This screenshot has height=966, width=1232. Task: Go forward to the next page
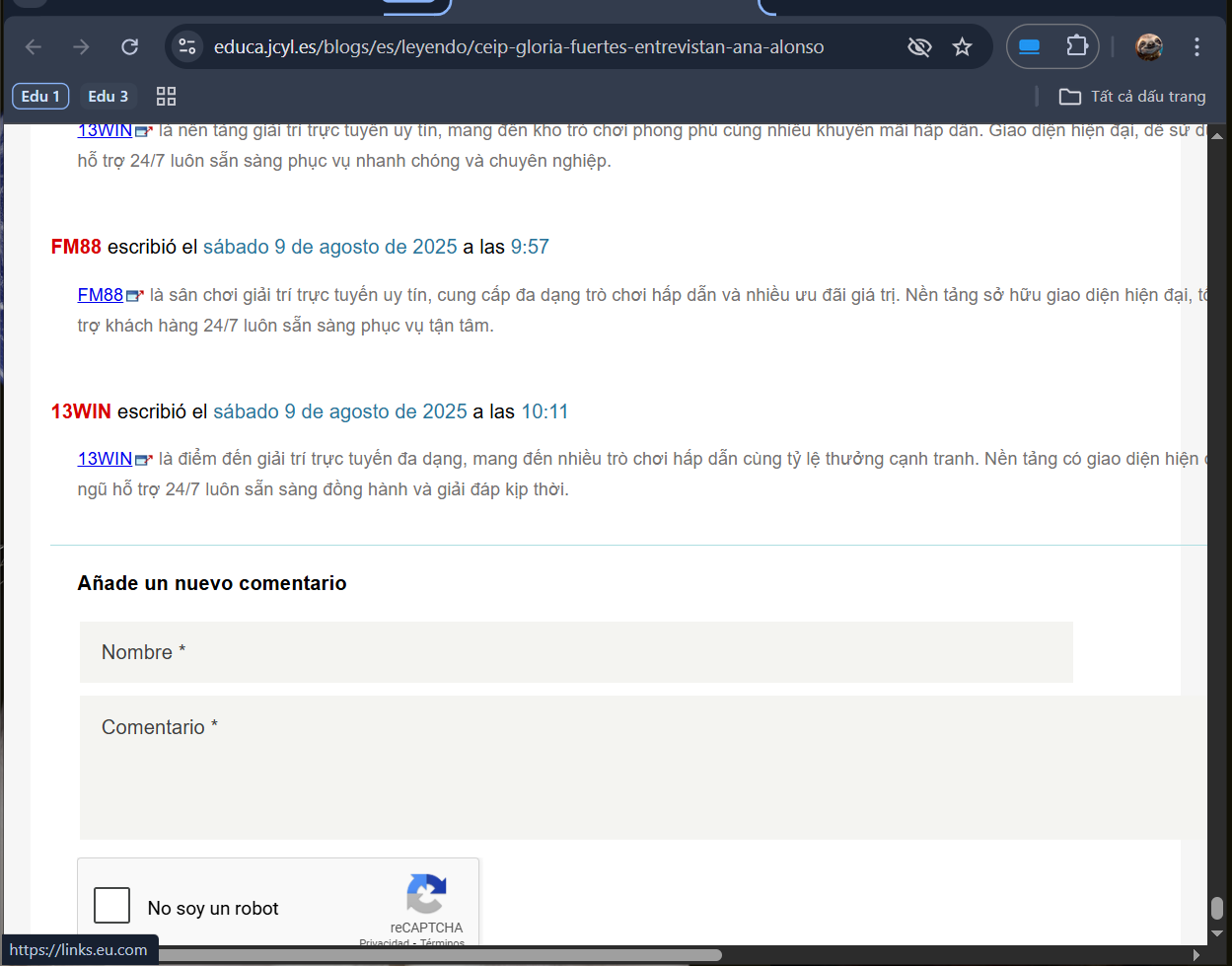81,46
